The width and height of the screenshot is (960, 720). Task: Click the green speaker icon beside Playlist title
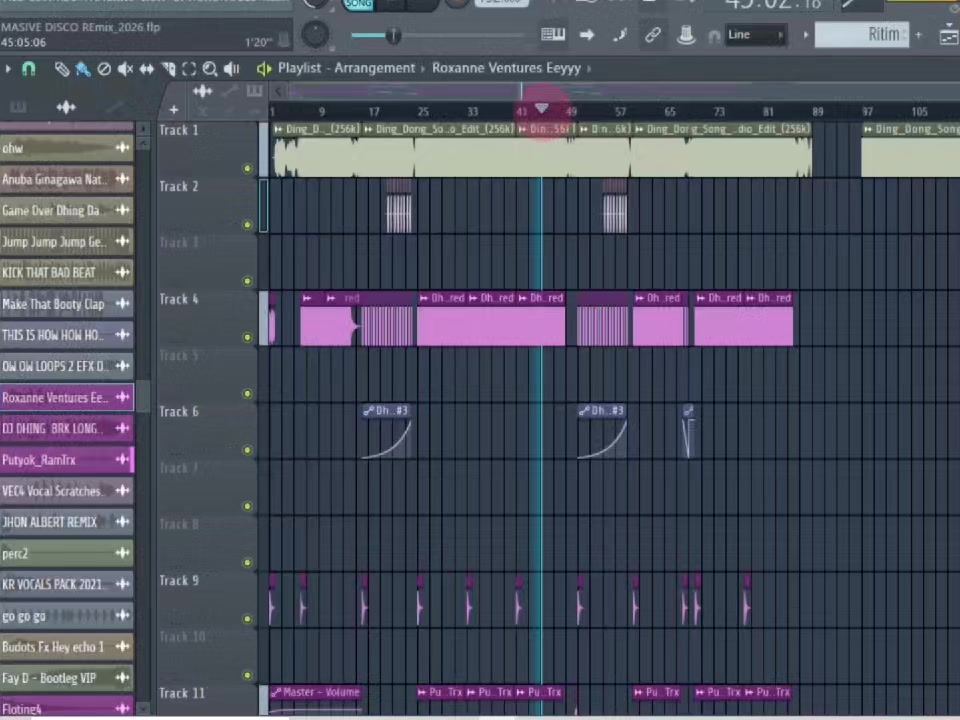point(264,69)
